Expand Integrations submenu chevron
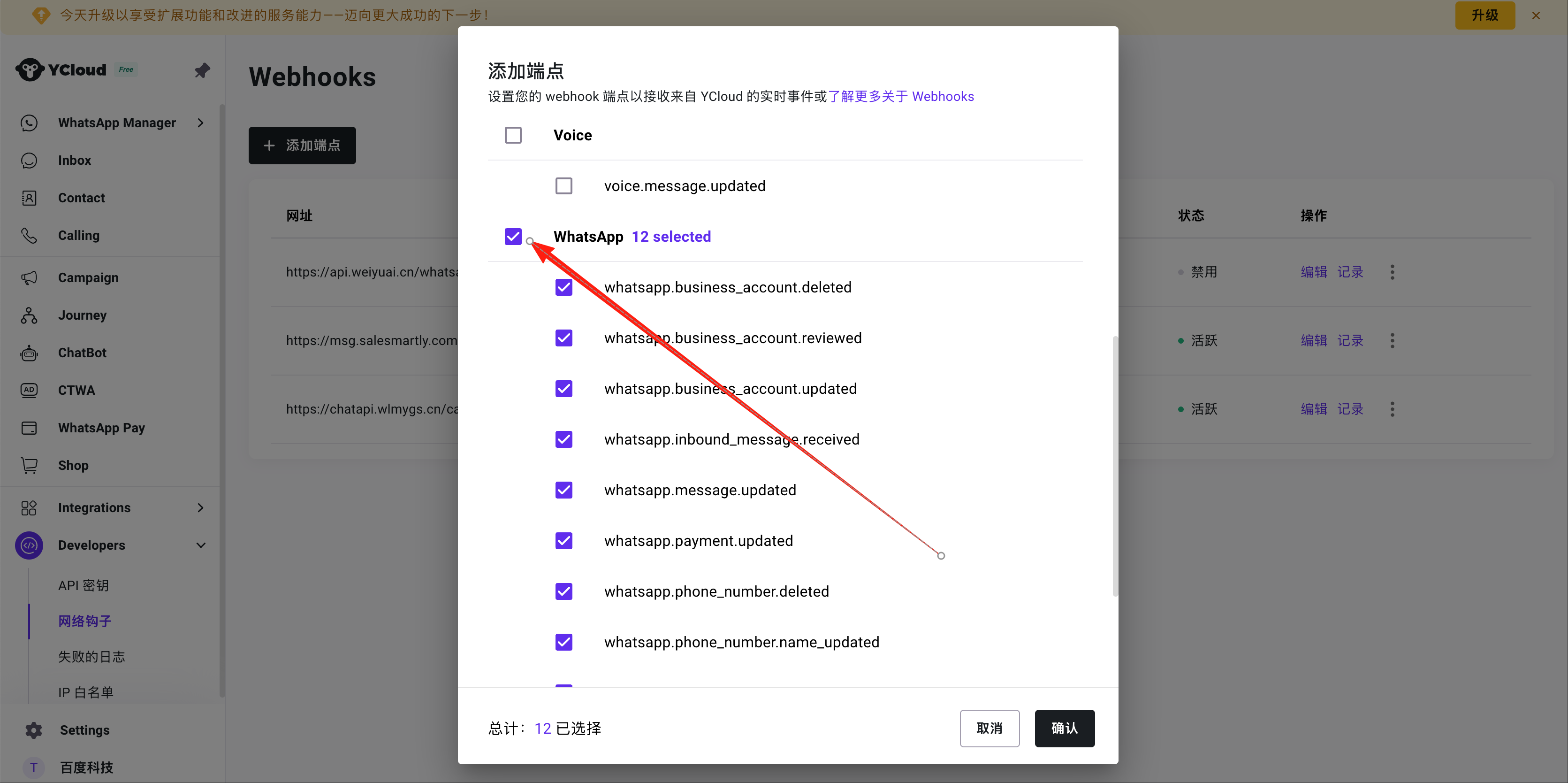Viewport: 1568px width, 783px height. point(200,508)
